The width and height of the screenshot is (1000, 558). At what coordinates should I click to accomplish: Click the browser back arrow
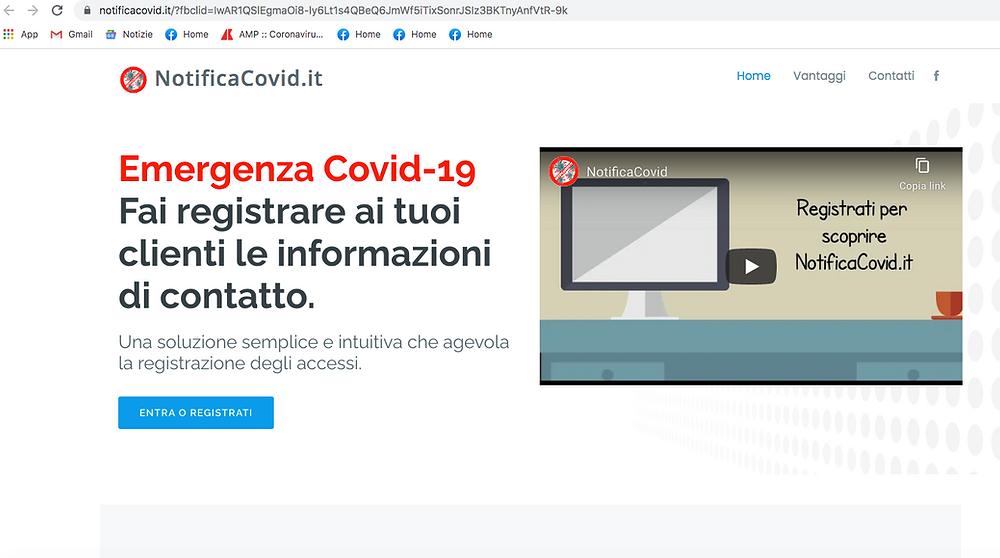[9, 10]
